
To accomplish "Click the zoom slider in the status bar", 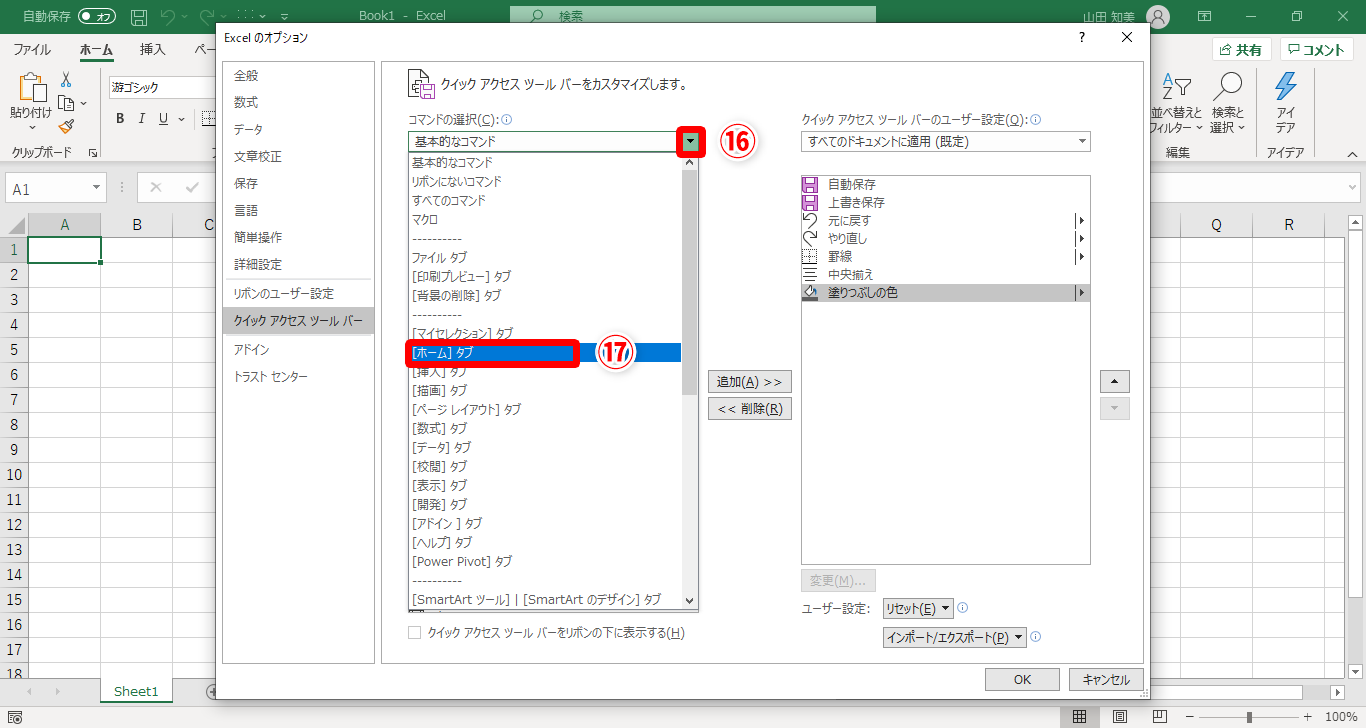I will tap(1249, 717).
